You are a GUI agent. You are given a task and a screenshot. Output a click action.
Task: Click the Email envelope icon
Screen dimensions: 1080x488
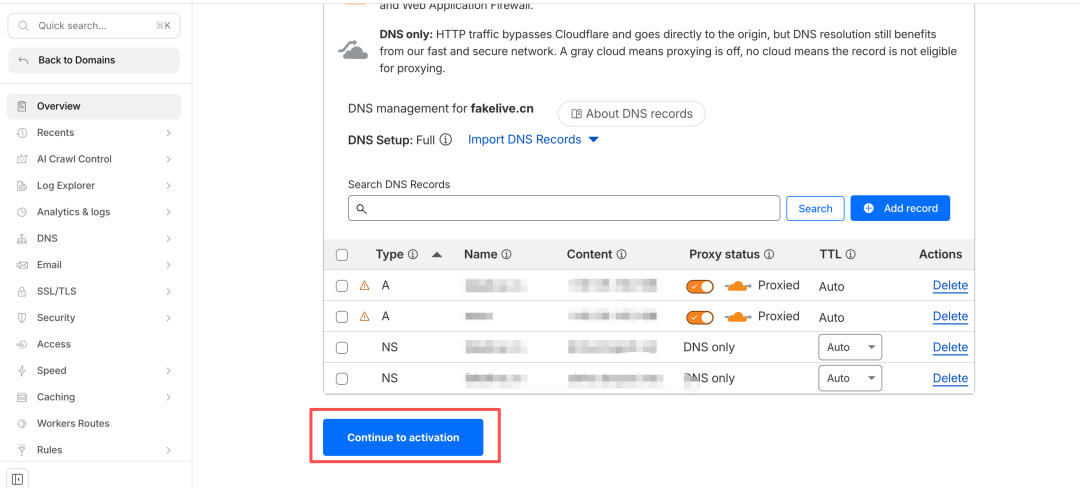point(22,265)
